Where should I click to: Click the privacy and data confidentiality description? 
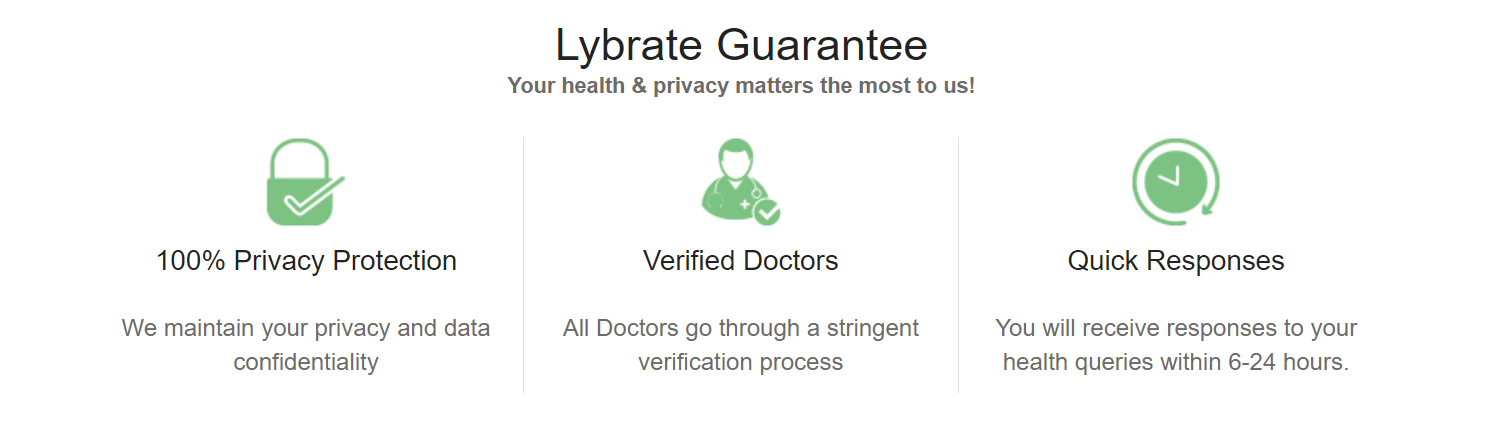coord(306,345)
